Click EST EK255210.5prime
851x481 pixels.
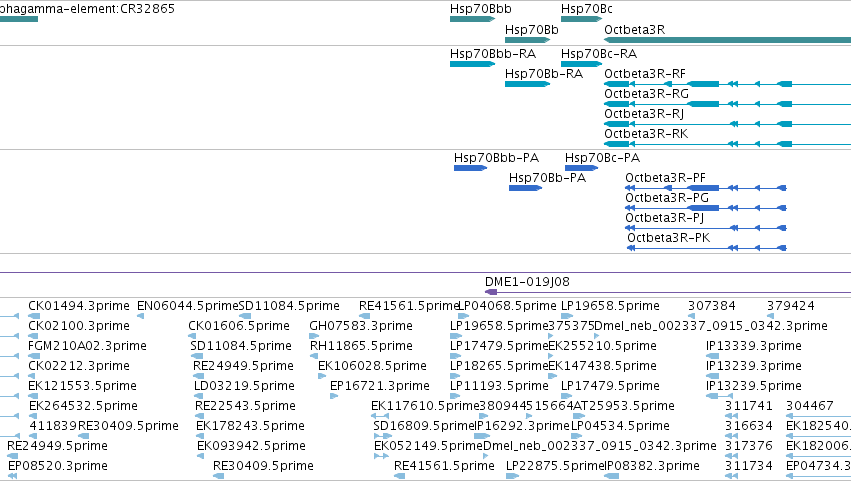point(602,346)
